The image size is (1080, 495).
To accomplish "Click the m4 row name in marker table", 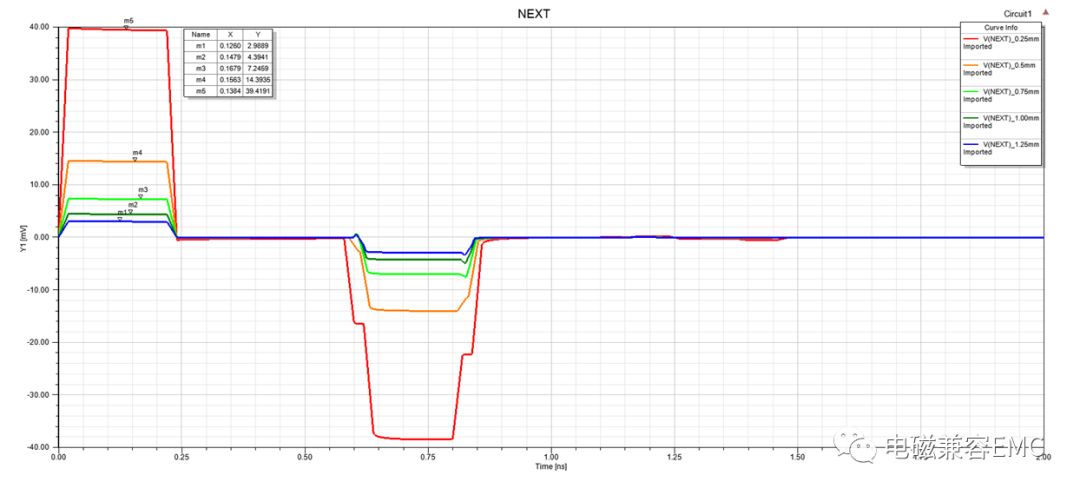I will point(201,79).
